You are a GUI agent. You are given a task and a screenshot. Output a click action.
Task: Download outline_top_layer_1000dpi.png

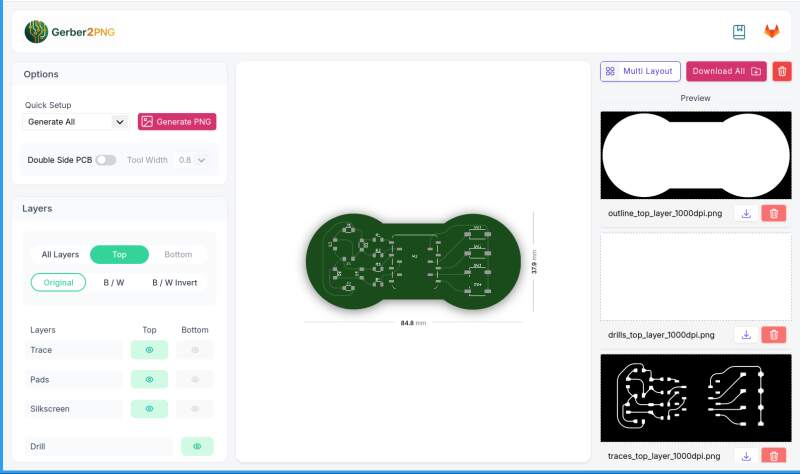click(746, 213)
